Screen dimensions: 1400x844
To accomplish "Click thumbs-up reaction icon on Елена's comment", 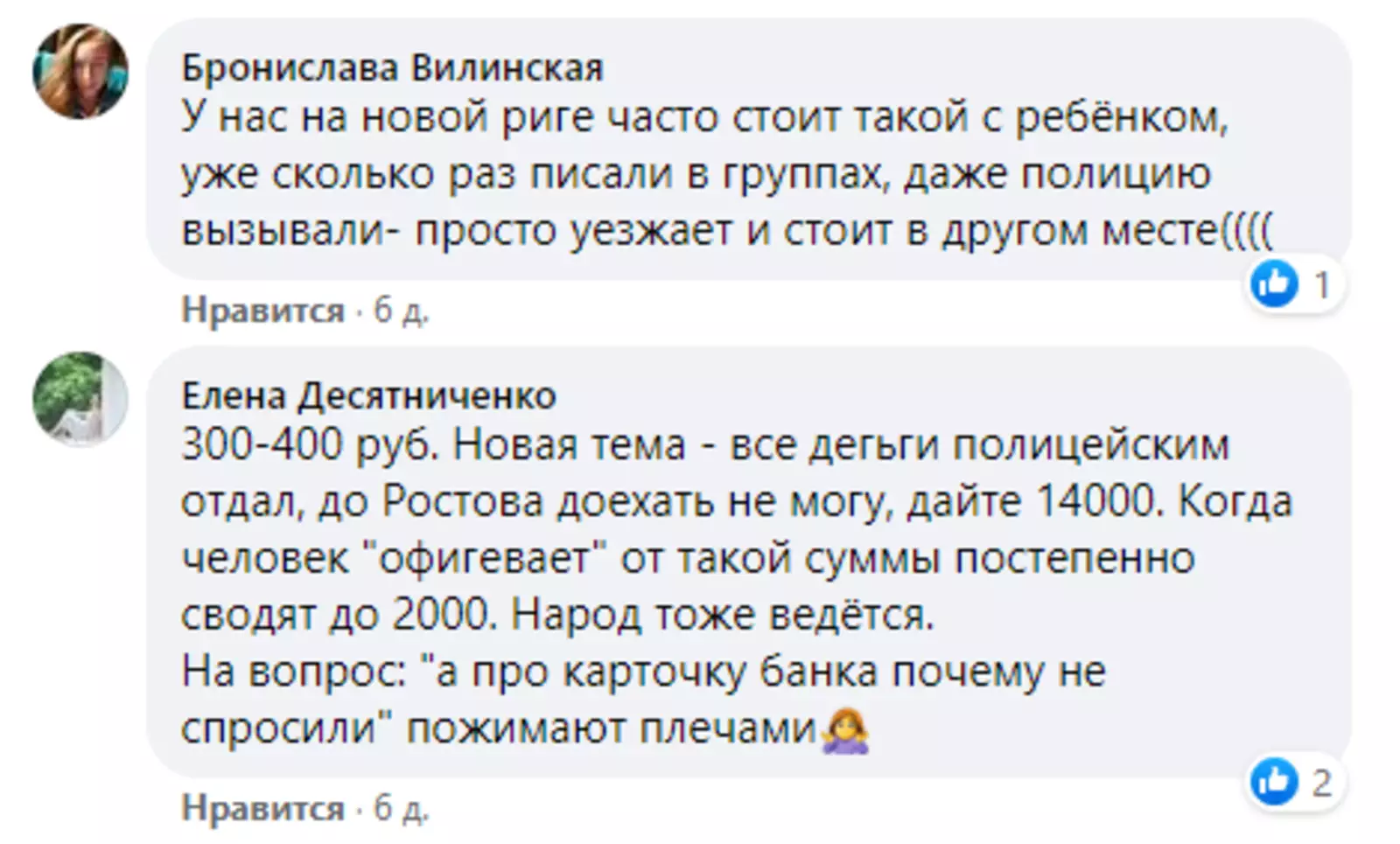I will [1274, 781].
